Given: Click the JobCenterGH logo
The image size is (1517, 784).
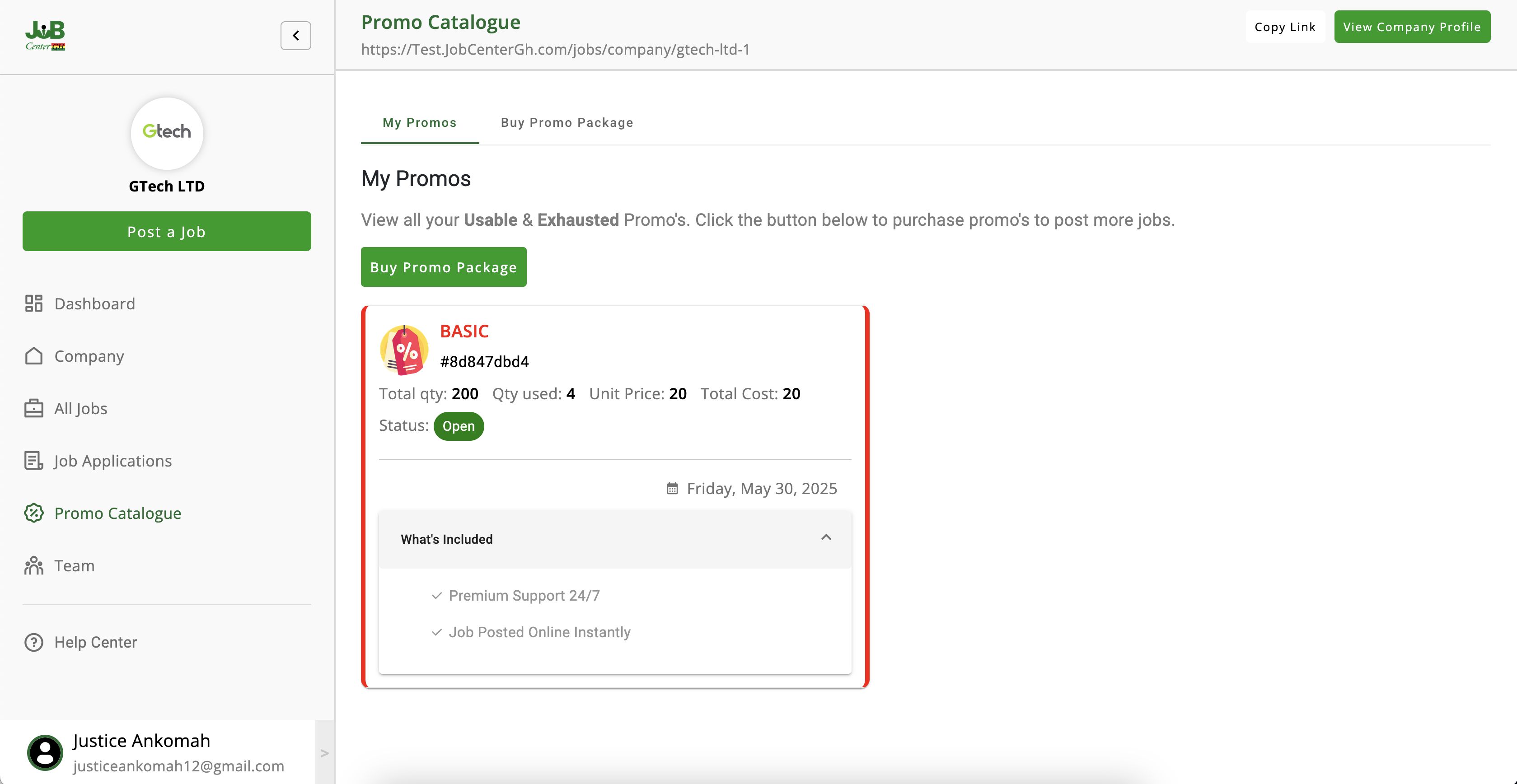Looking at the screenshot, I should pos(45,35).
